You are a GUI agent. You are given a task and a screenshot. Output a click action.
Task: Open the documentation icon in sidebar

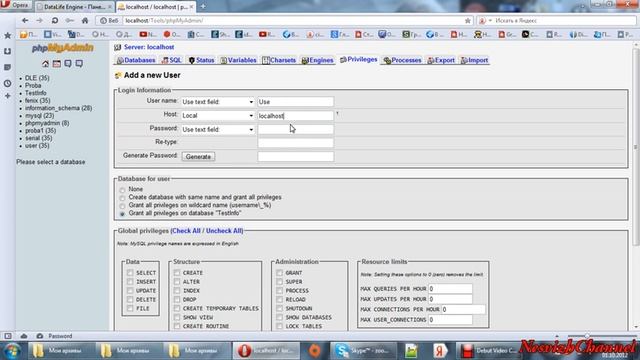tap(79, 64)
